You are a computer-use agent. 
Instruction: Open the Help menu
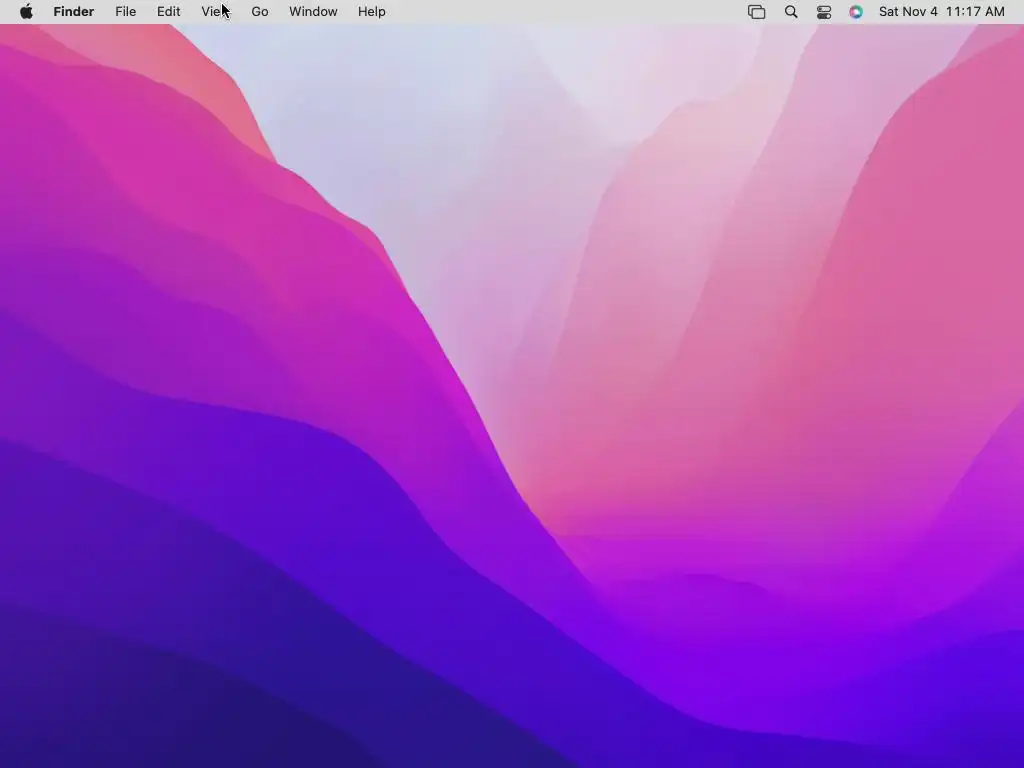point(372,12)
